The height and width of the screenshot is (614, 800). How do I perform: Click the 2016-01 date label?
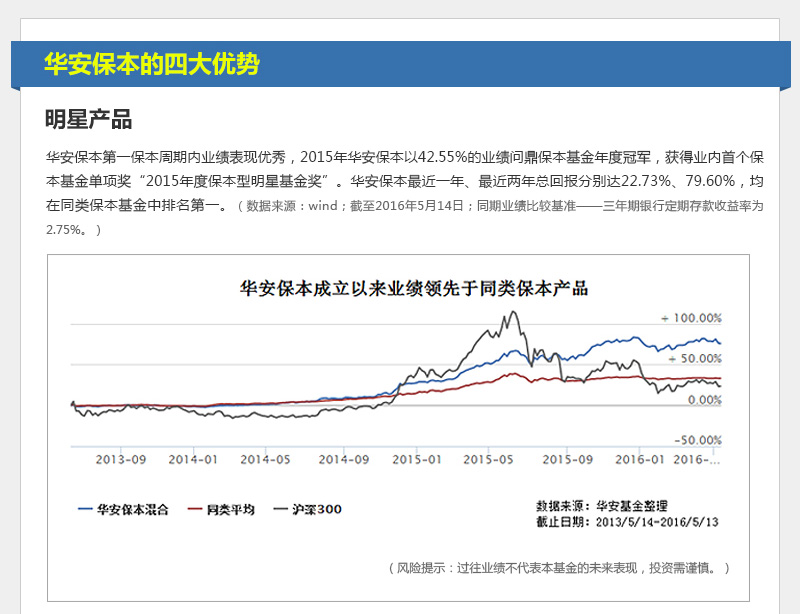click(640, 459)
